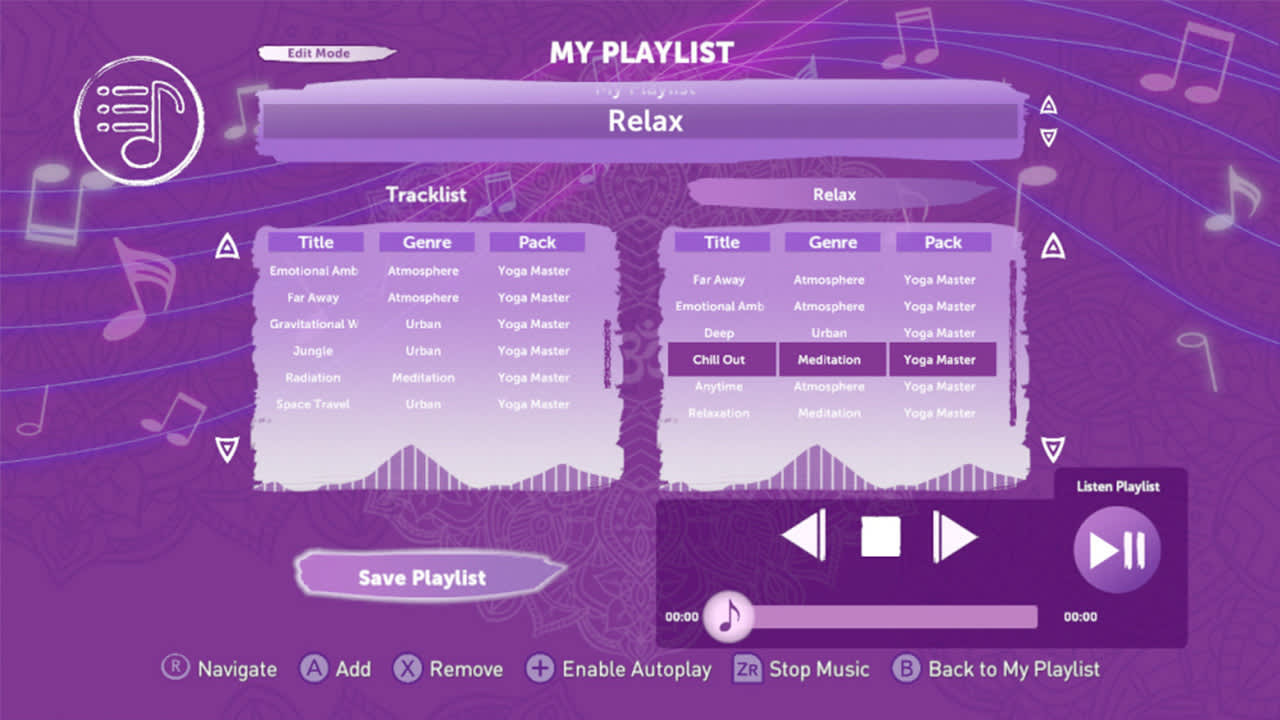1280x720 pixels.
Task: Click the R Navigate hint icon
Action: tap(176, 668)
